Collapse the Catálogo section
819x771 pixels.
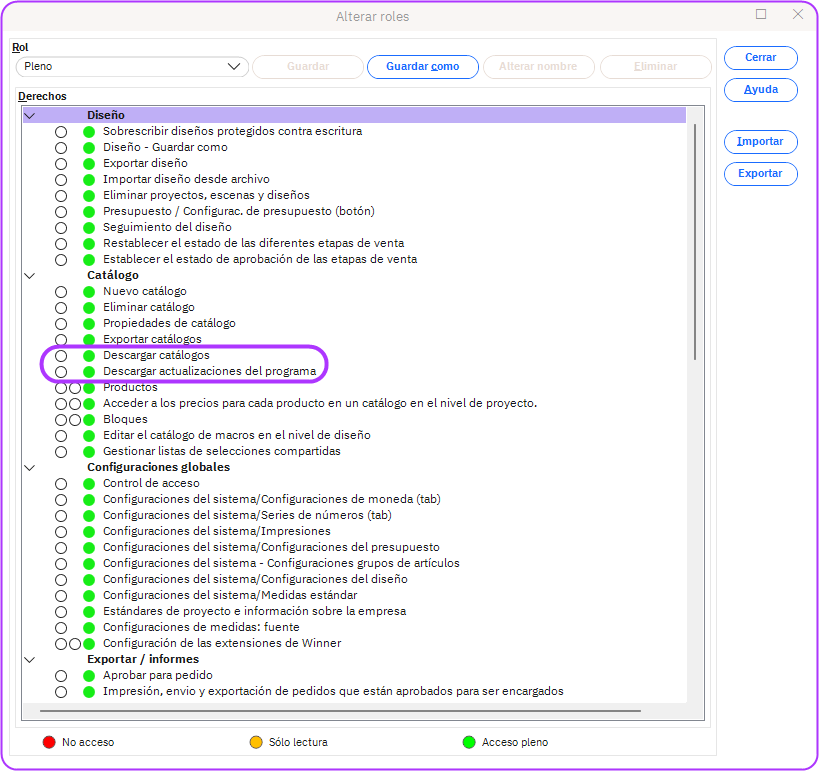[30, 275]
